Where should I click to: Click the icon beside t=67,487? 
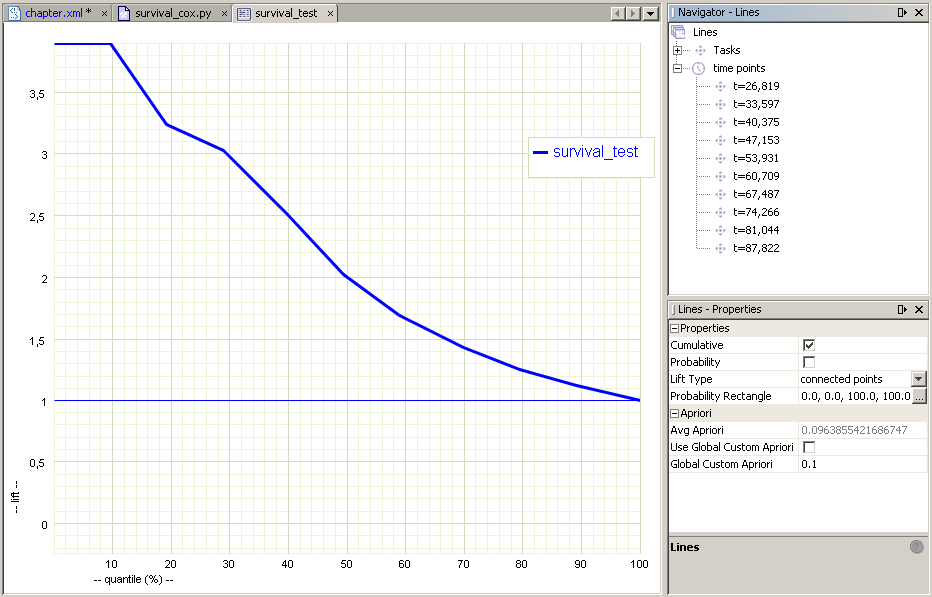[720, 194]
